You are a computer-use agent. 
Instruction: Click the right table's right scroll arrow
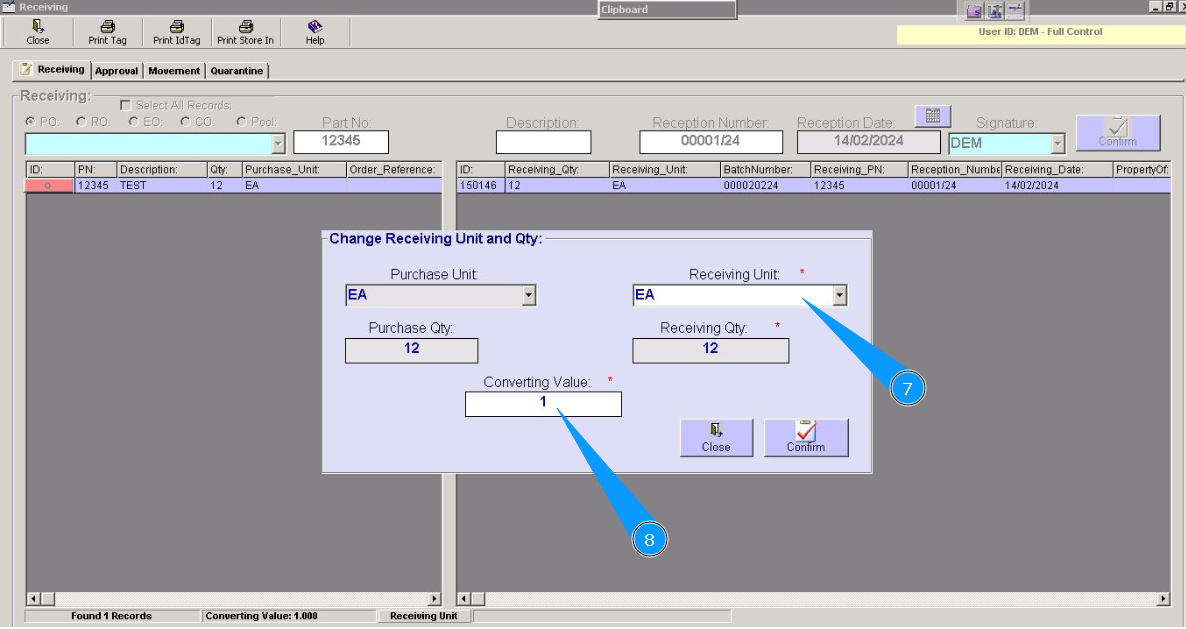1163,599
